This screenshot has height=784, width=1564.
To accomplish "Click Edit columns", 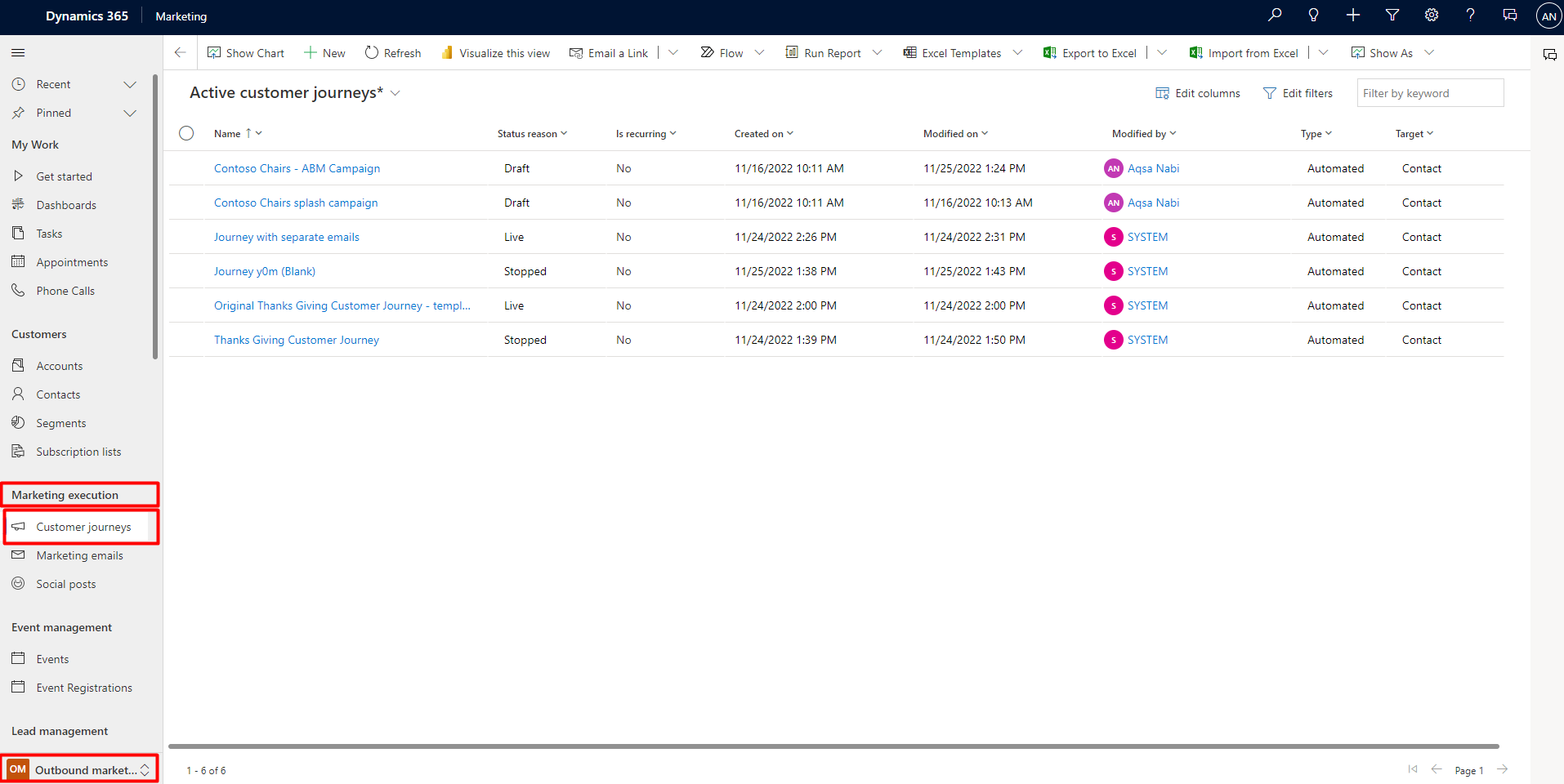I will coord(1198,92).
